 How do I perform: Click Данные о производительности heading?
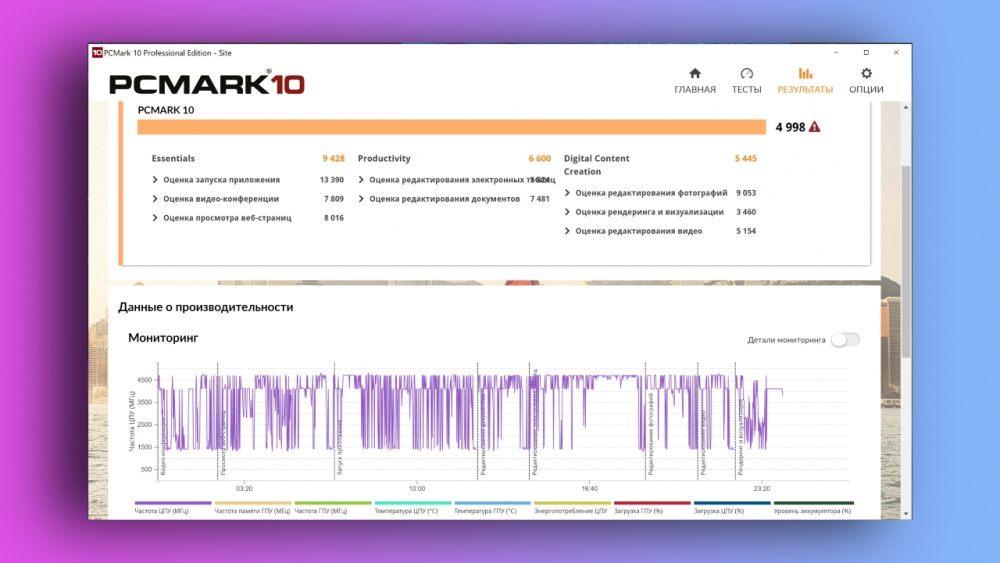[x=205, y=307]
